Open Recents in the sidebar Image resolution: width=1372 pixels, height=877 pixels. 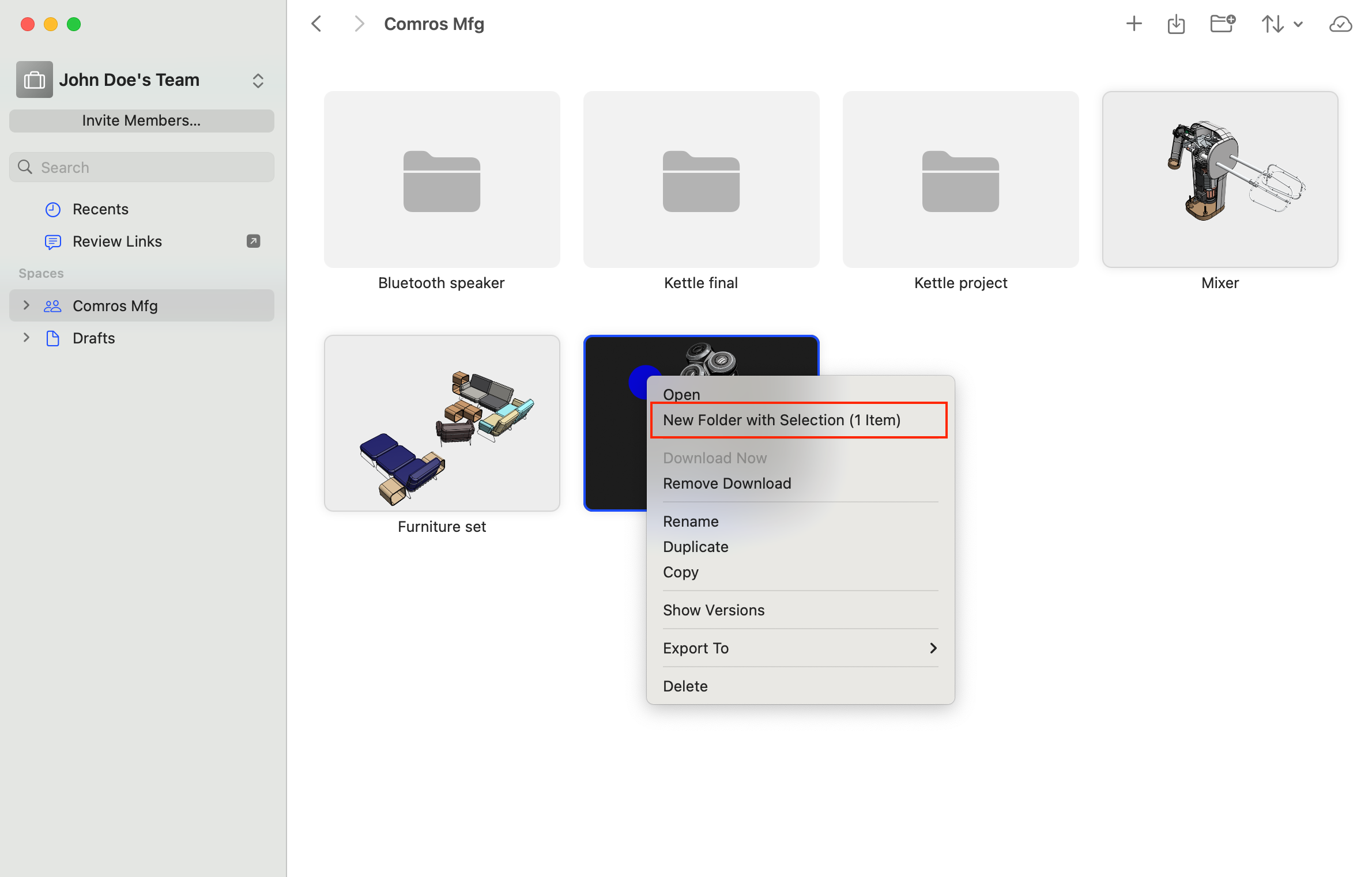pyautogui.click(x=142, y=209)
